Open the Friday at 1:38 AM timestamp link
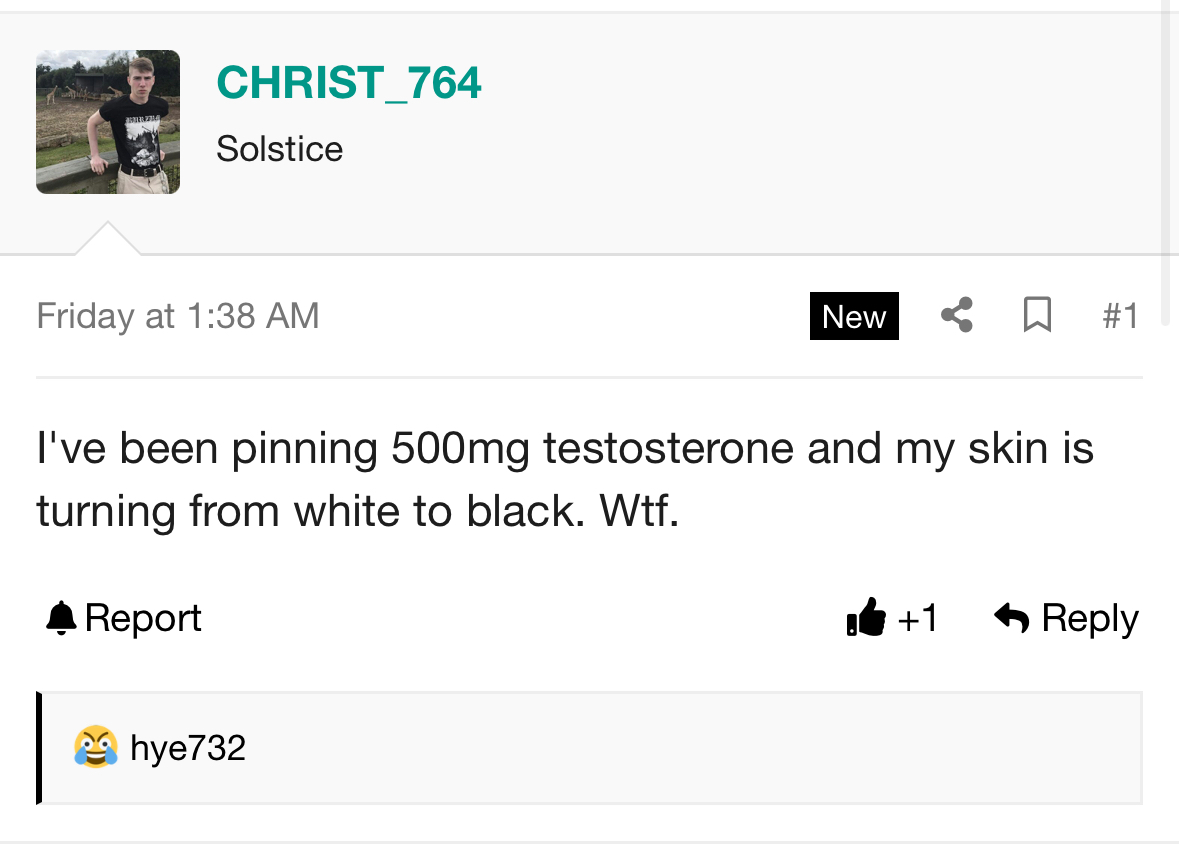This screenshot has width=1179, height=846. (178, 316)
